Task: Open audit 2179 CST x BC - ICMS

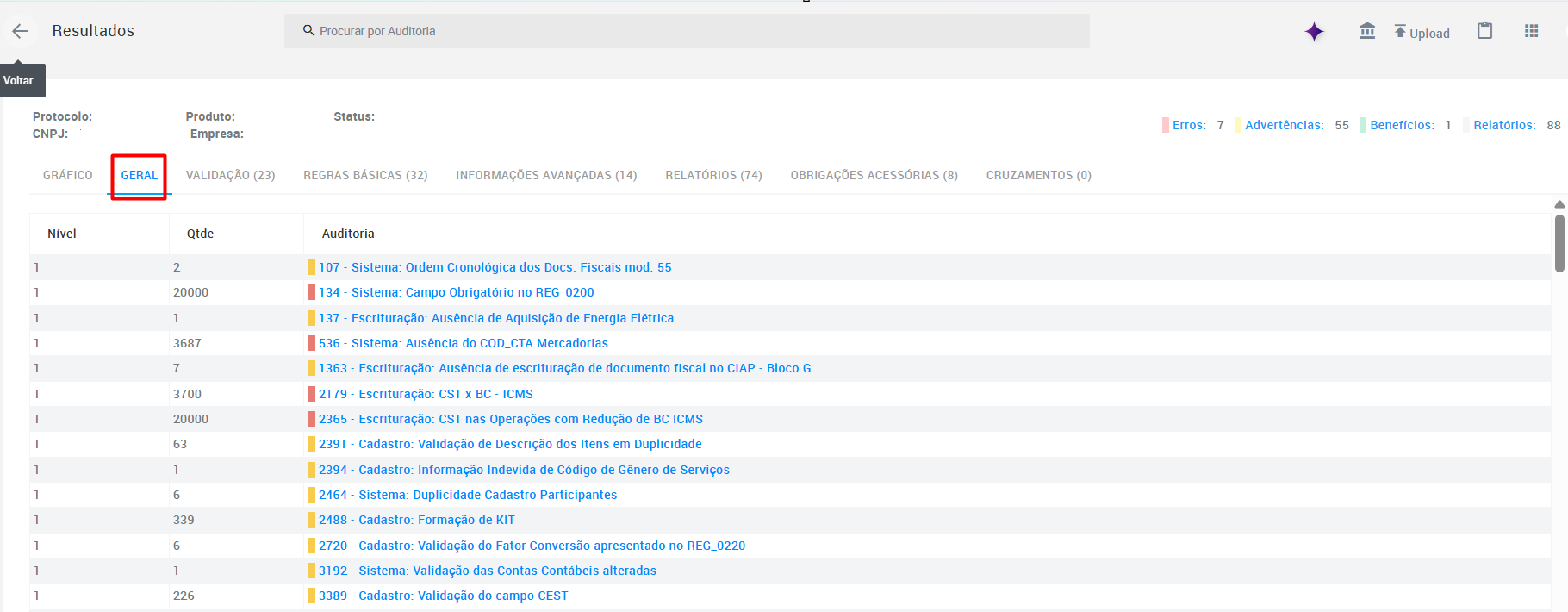Action: click(x=426, y=394)
